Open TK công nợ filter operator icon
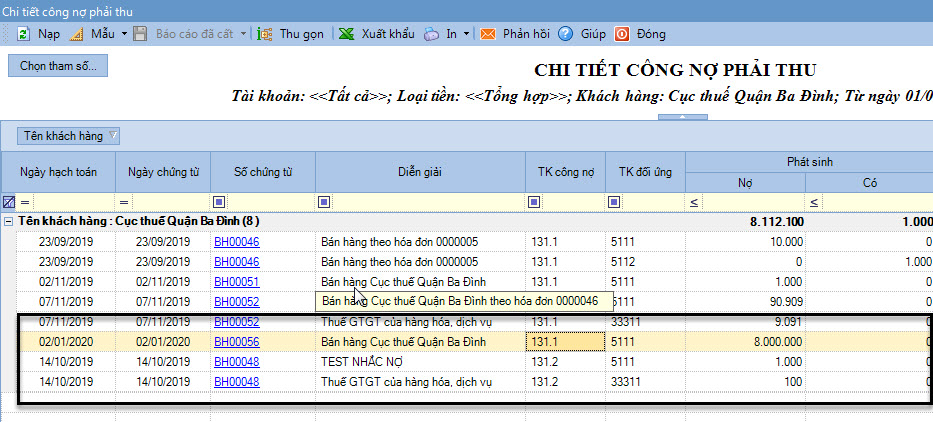Viewport: 933px width, 422px height. [533, 202]
